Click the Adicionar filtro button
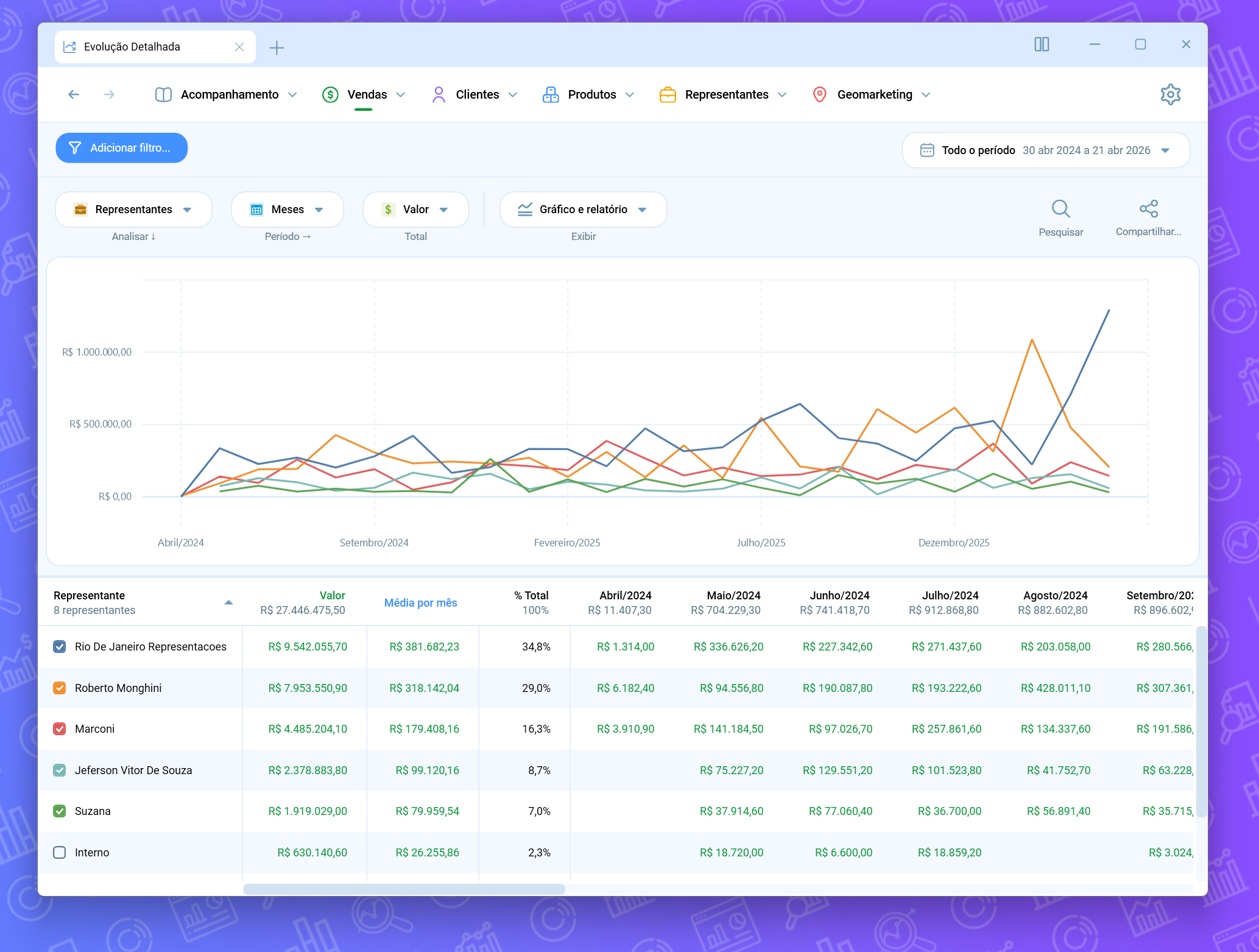This screenshot has width=1259, height=952. coord(121,148)
